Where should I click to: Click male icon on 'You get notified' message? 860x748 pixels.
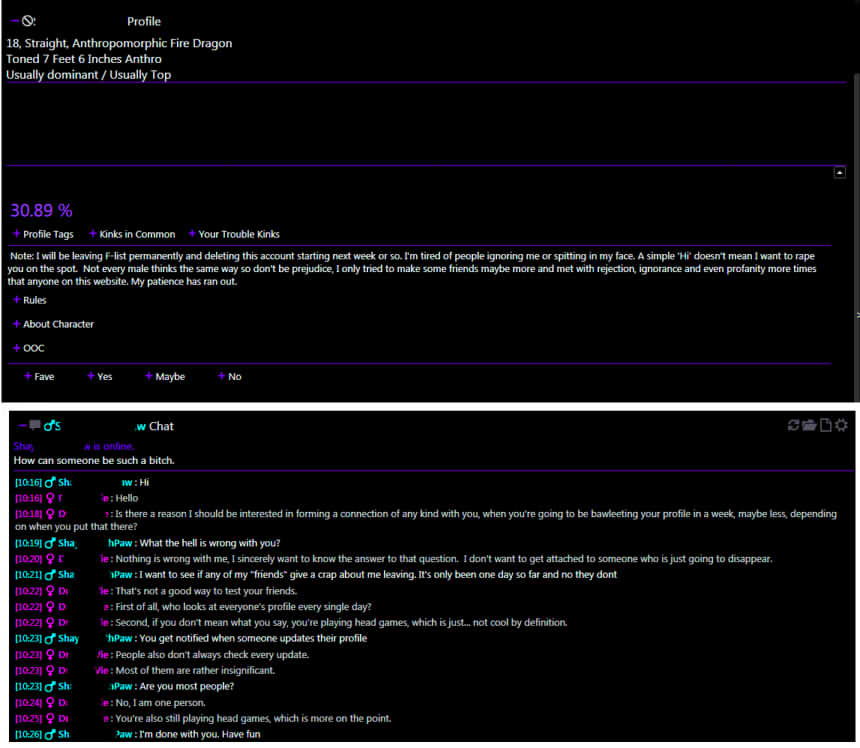tap(50, 638)
